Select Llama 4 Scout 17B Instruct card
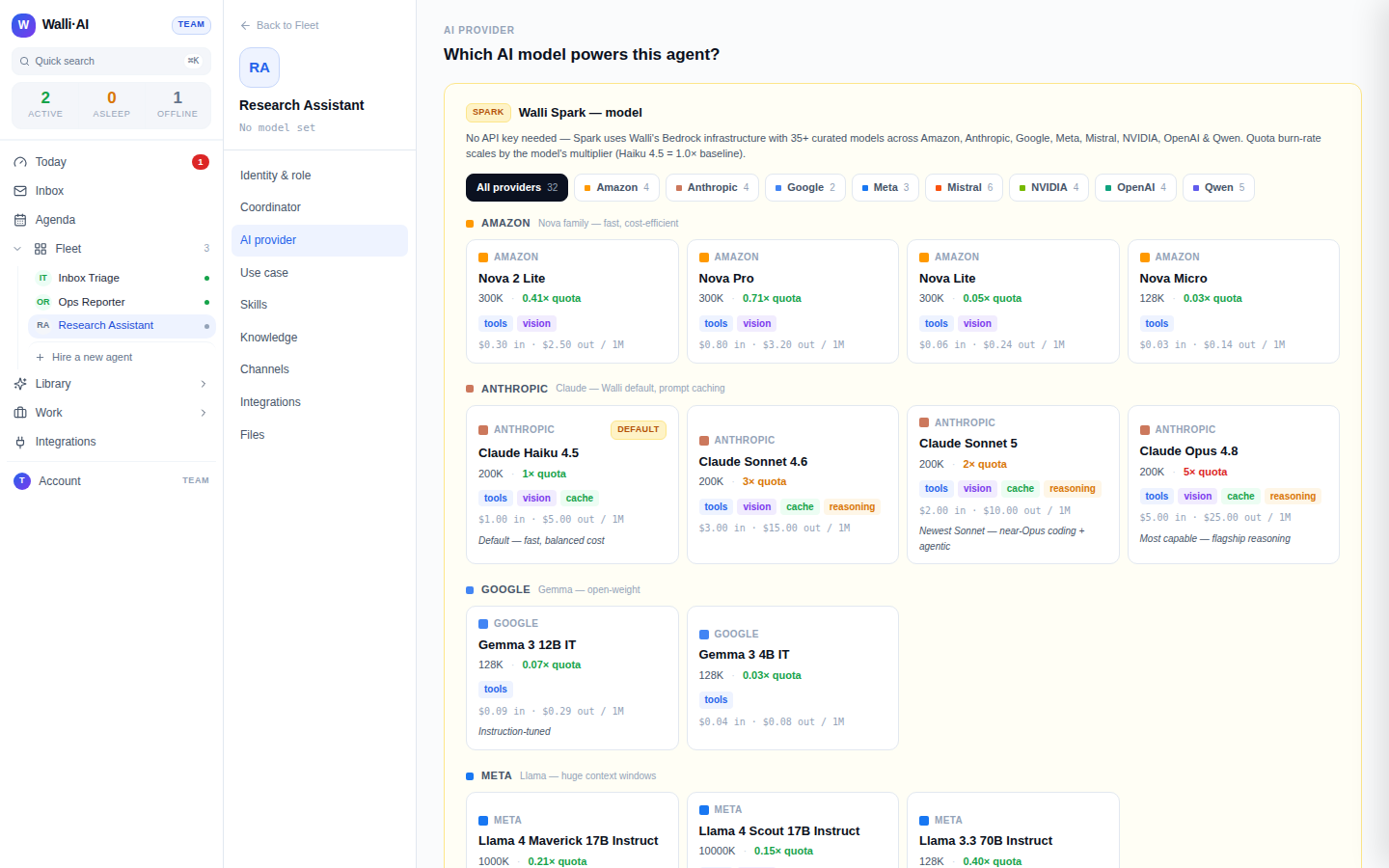The width and height of the screenshot is (1389, 868). click(793, 830)
